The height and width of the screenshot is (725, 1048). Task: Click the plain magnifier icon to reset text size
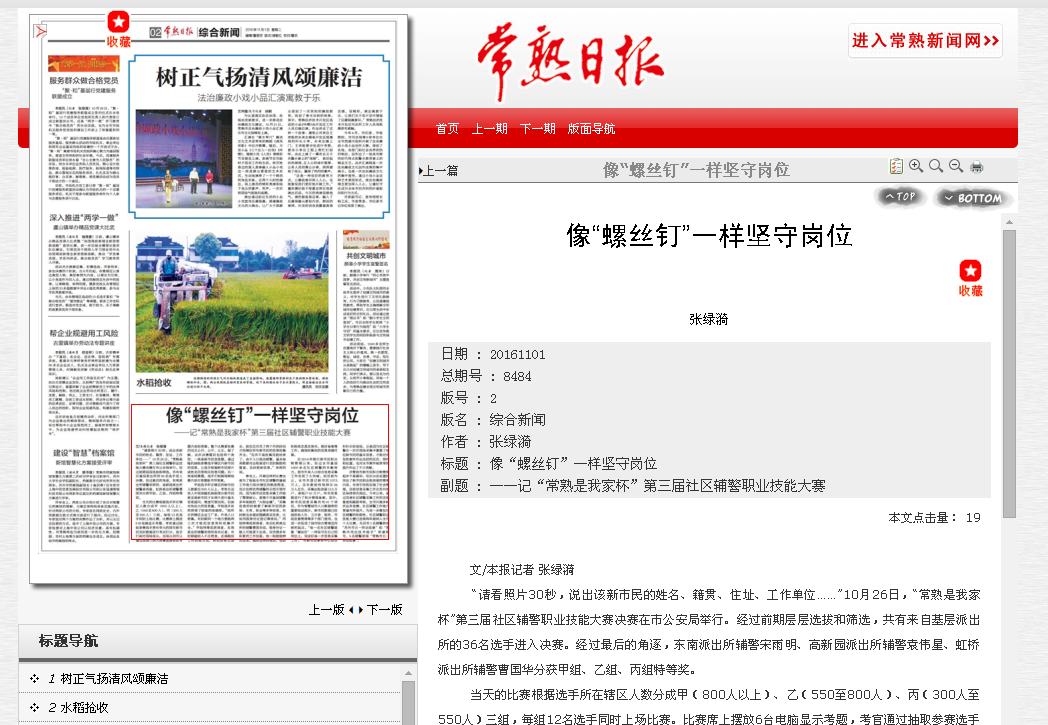pos(936,166)
